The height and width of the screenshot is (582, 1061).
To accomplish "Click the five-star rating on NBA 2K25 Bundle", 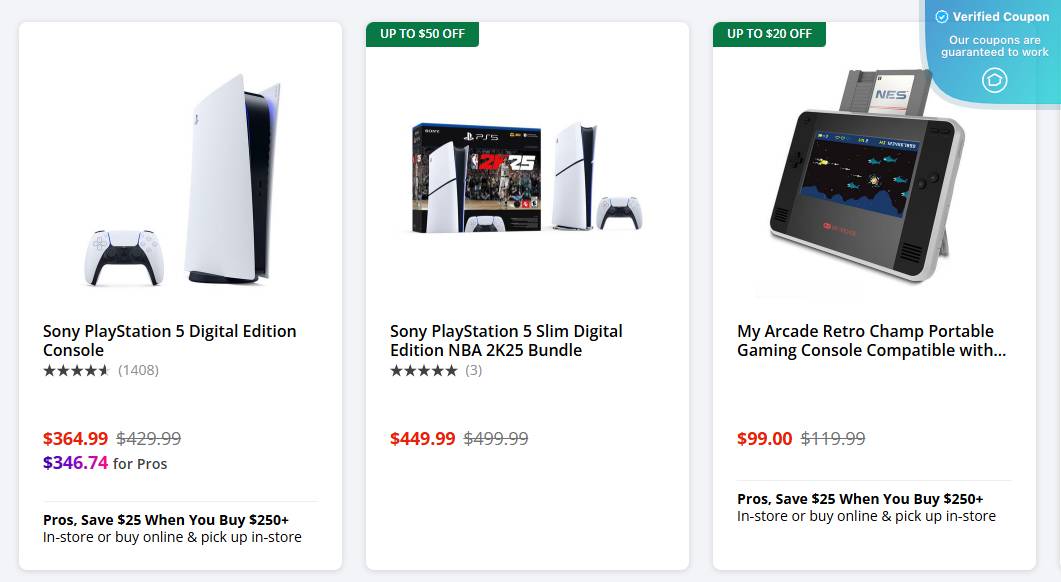I will point(424,369).
